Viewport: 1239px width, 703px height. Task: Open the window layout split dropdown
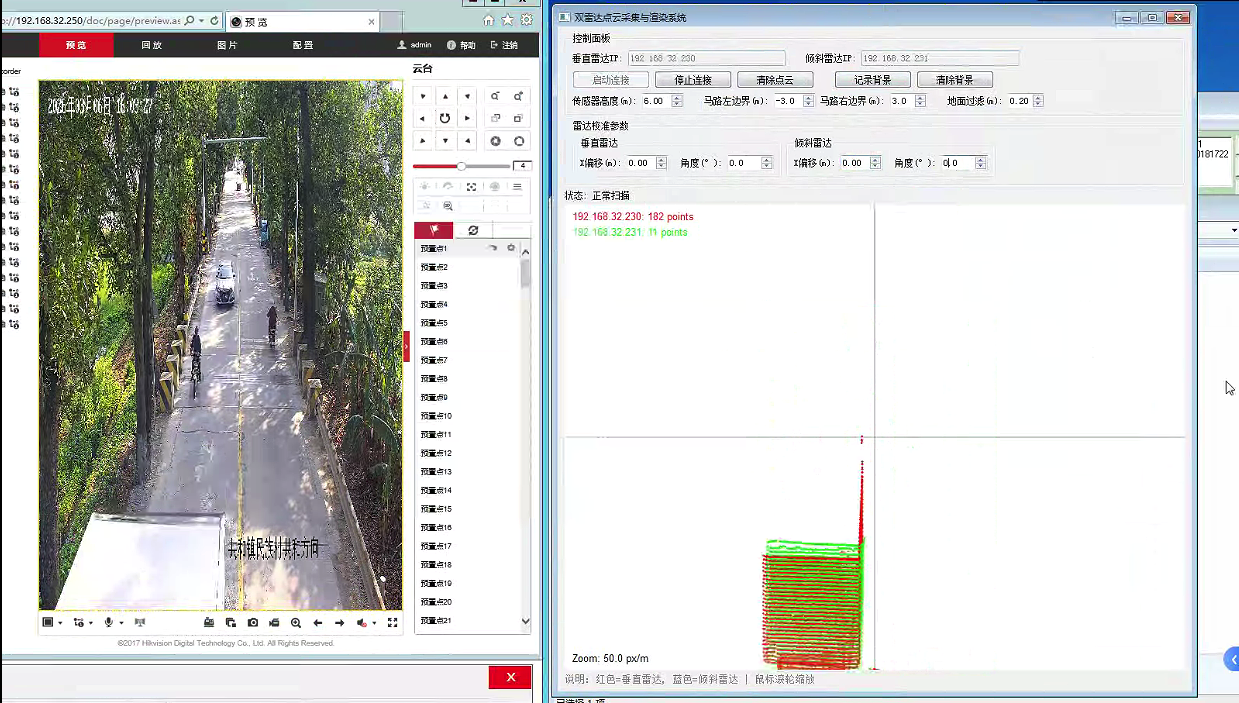click(60, 623)
